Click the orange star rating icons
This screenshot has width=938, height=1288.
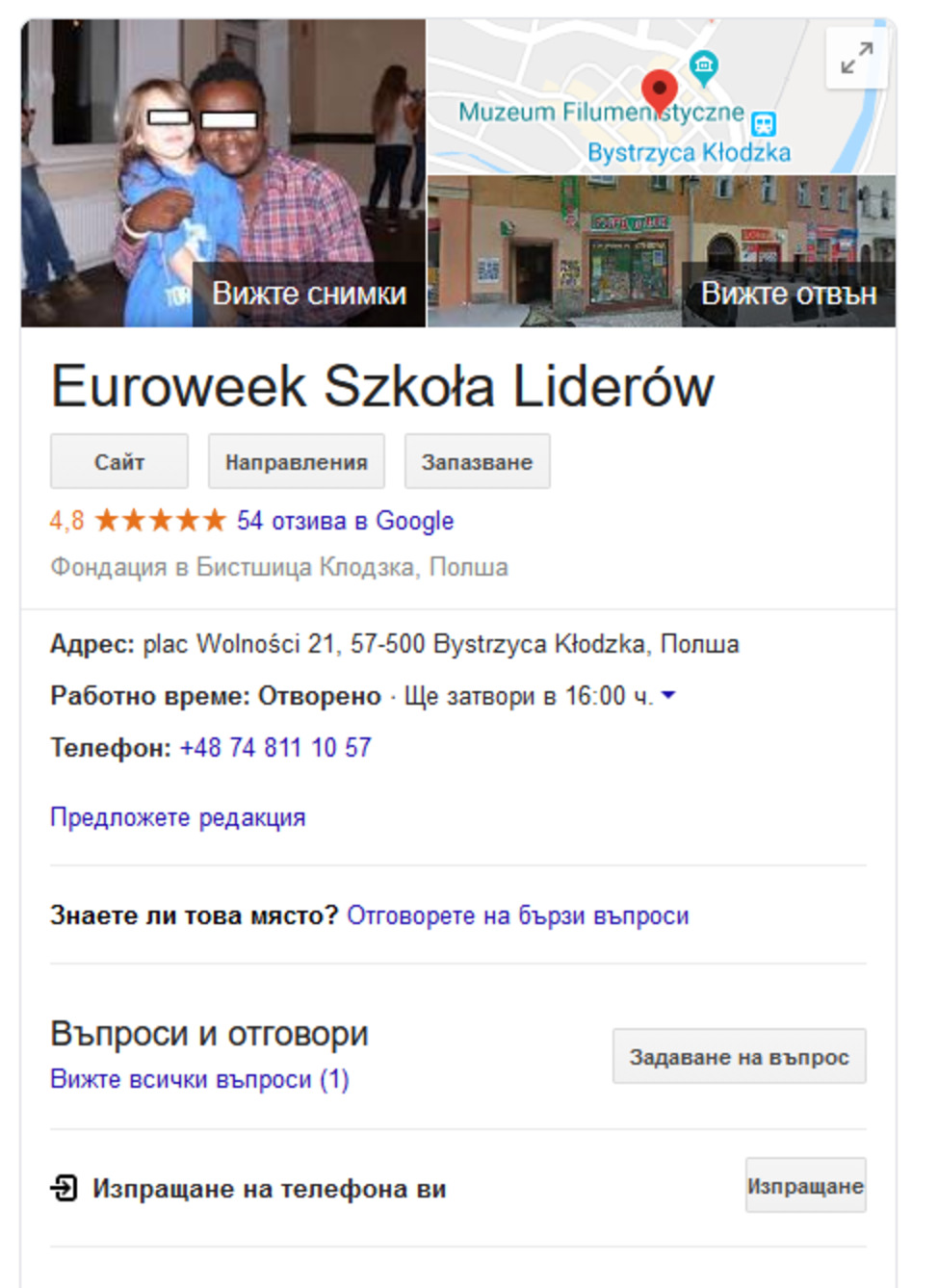(x=161, y=521)
